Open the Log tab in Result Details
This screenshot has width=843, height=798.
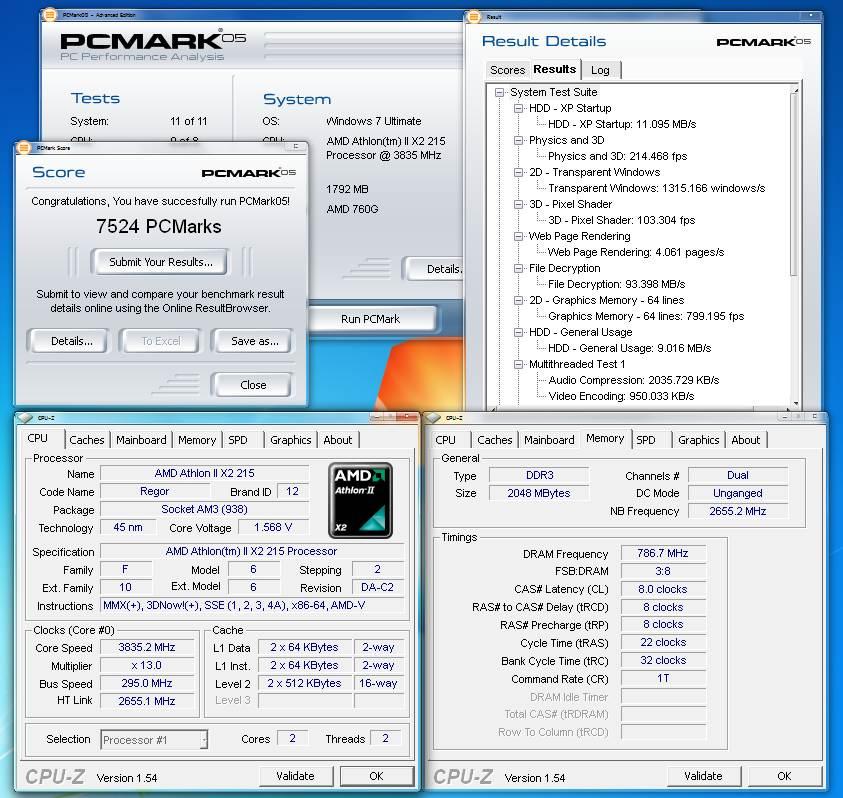pyautogui.click(x=600, y=70)
